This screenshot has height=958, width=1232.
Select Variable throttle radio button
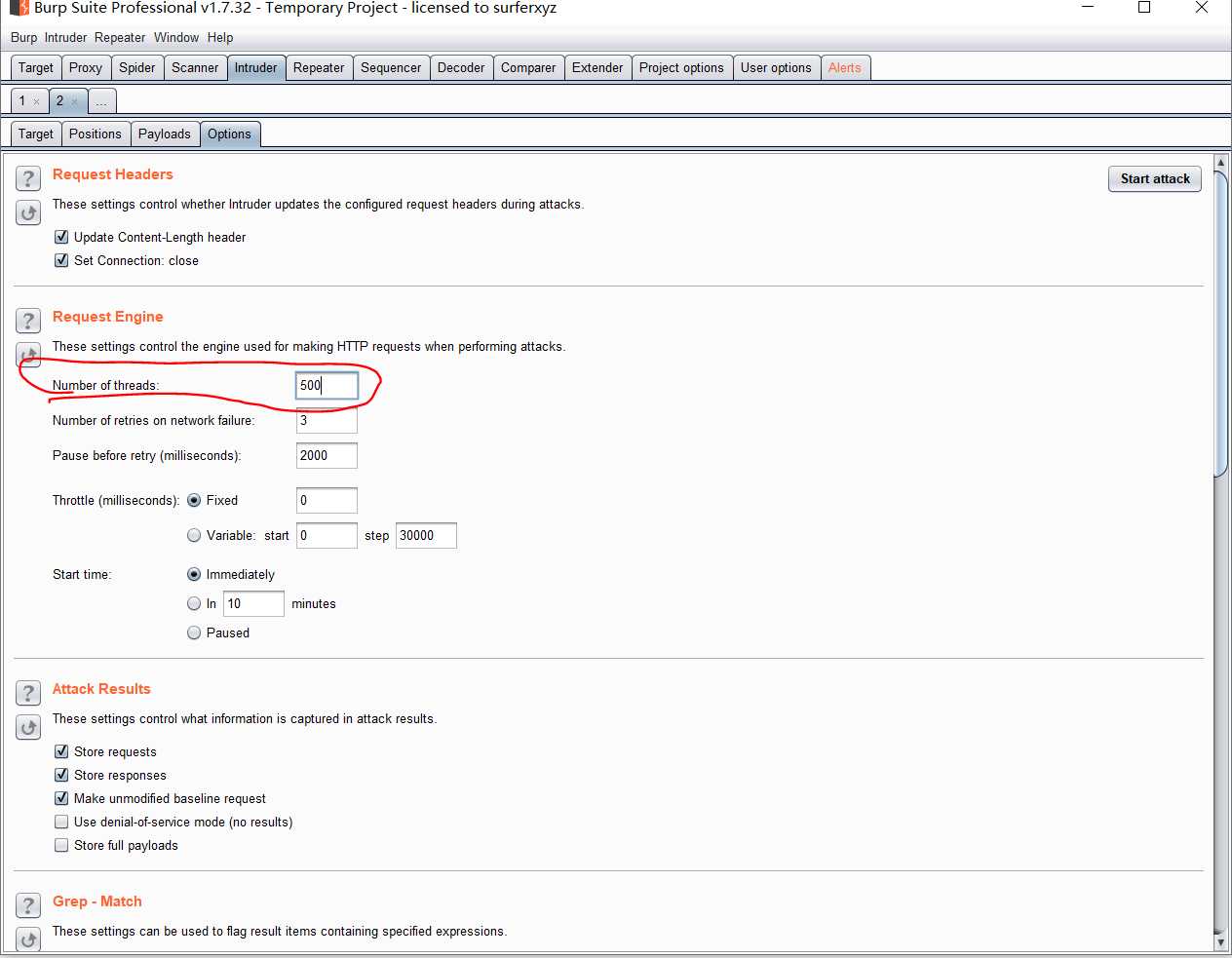point(194,535)
